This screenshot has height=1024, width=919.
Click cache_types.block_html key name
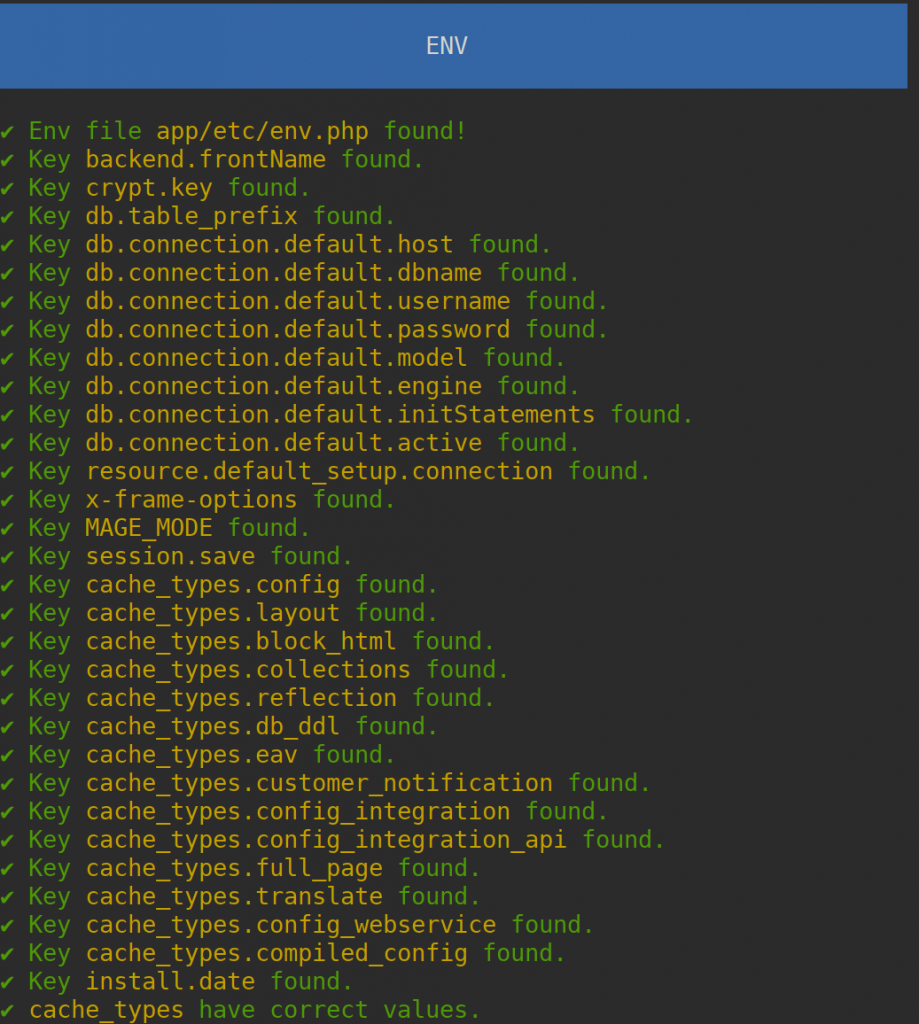pyautogui.click(x=241, y=641)
